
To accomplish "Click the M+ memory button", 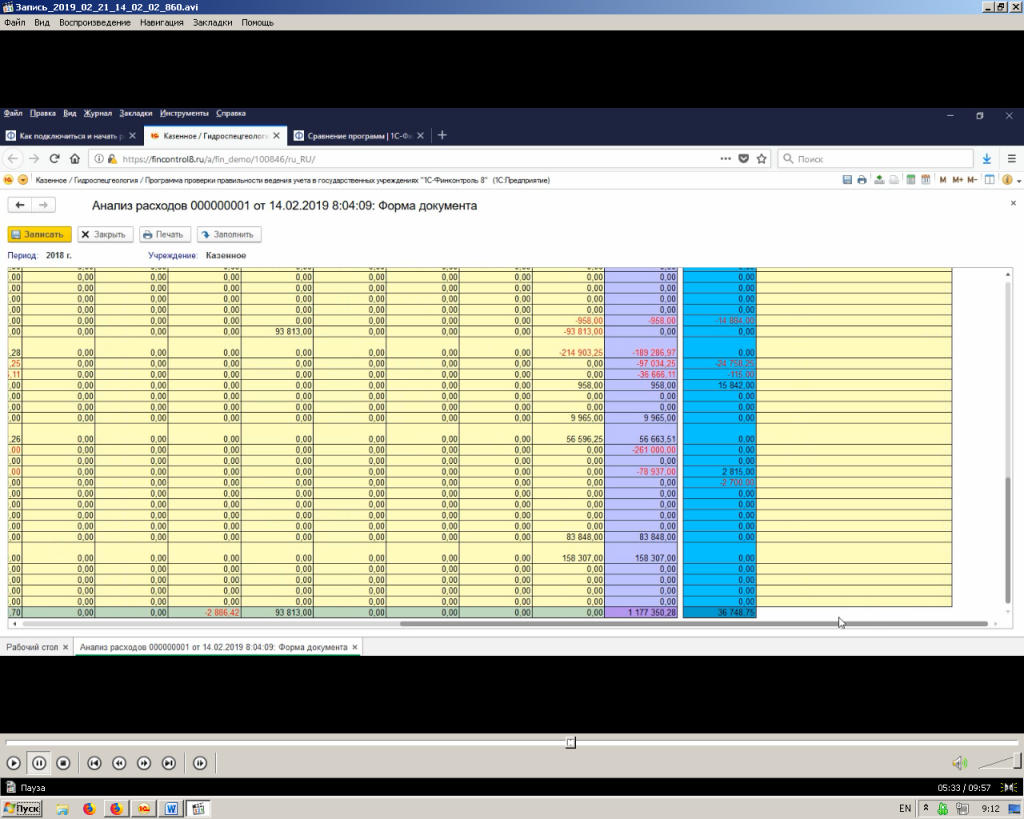I will click(957, 180).
